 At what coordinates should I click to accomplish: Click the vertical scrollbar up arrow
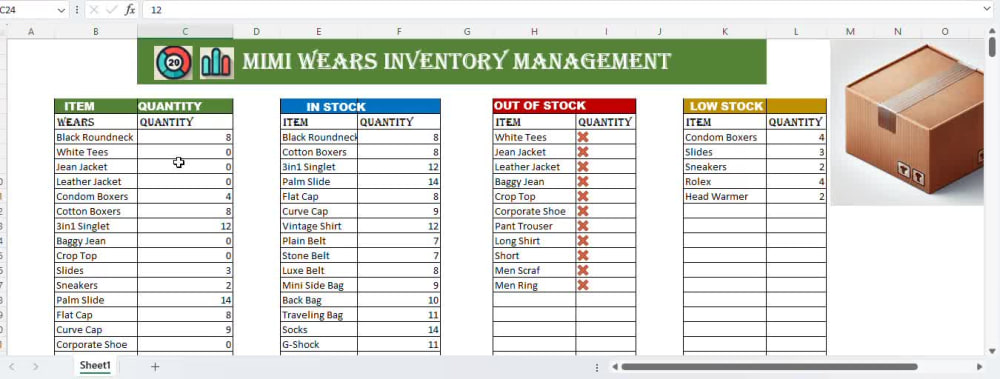point(992,31)
